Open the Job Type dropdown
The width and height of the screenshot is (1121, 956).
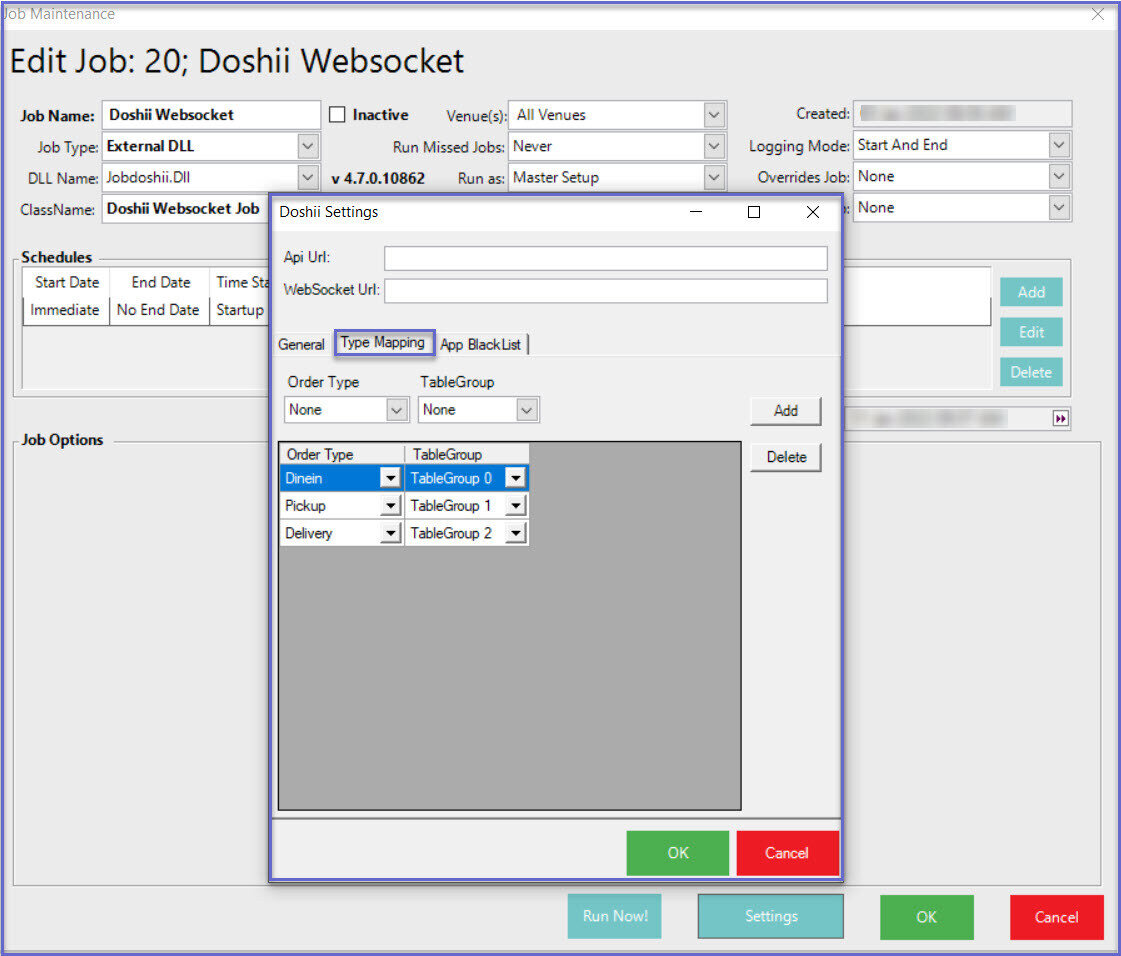307,147
